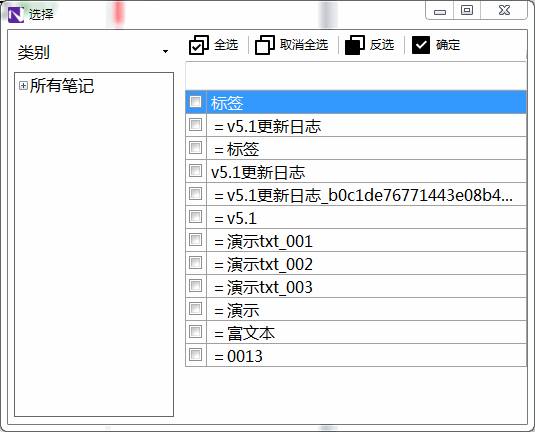535x432 pixels.
Task: Click the 类别 category label
Action: point(34,53)
